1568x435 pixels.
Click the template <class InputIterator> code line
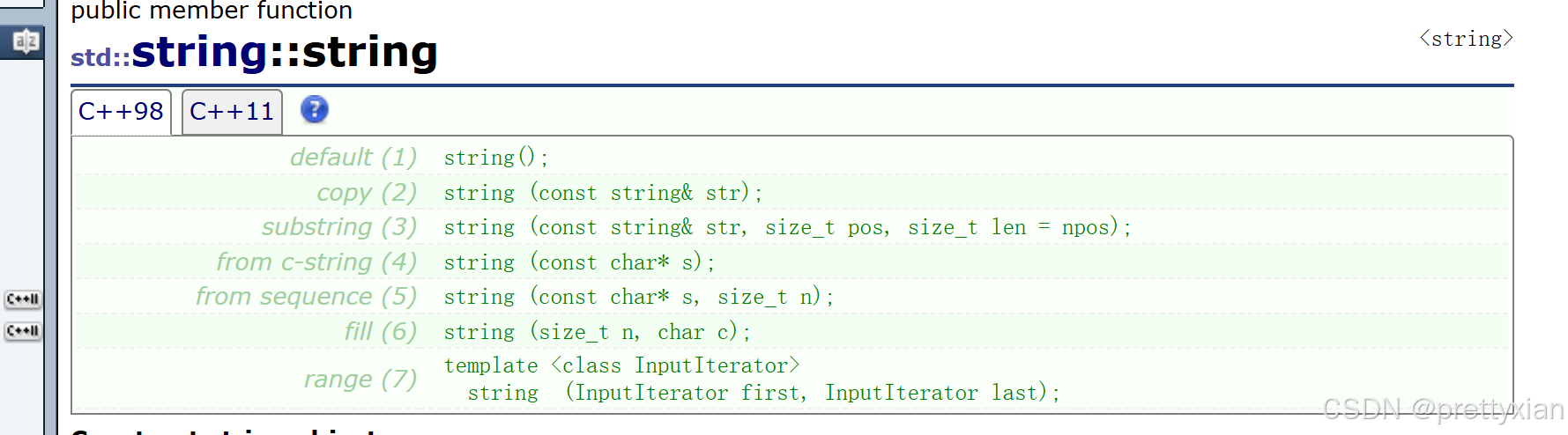click(621, 366)
